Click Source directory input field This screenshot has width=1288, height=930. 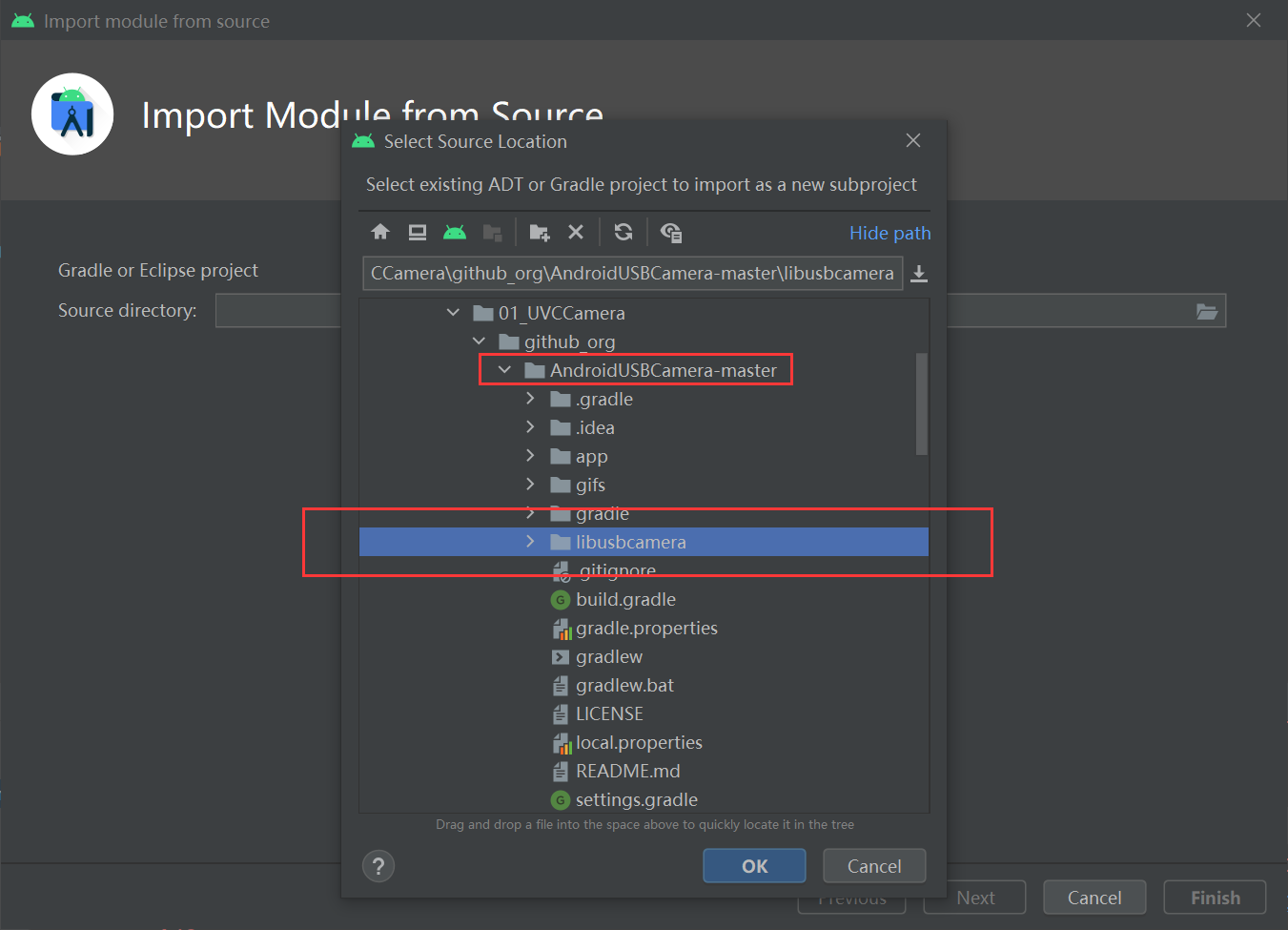pos(721,311)
